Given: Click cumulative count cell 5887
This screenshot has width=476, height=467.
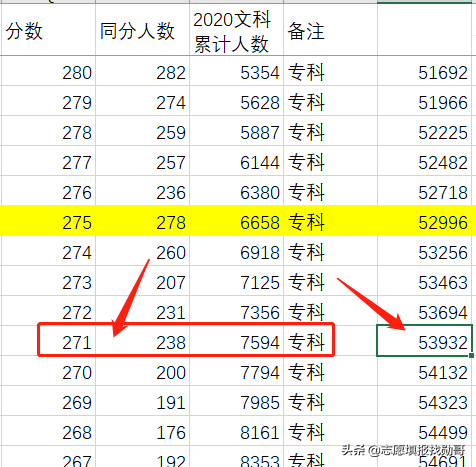Looking at the screenshot, I should coord(236,131).
